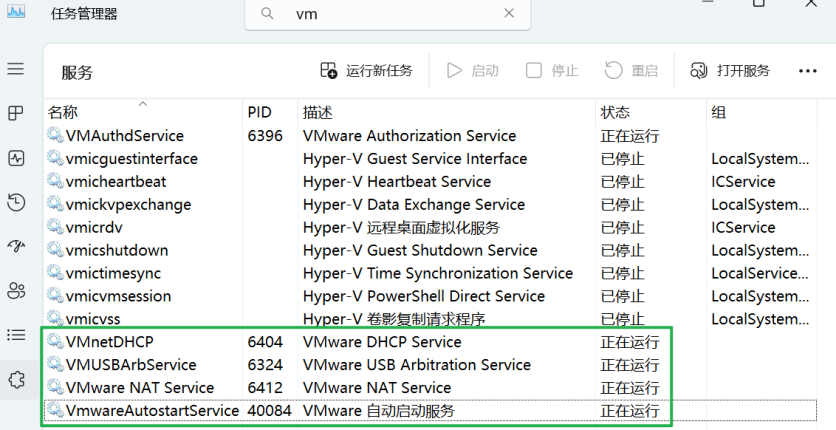Clear the search box with X

click(509, 13)
